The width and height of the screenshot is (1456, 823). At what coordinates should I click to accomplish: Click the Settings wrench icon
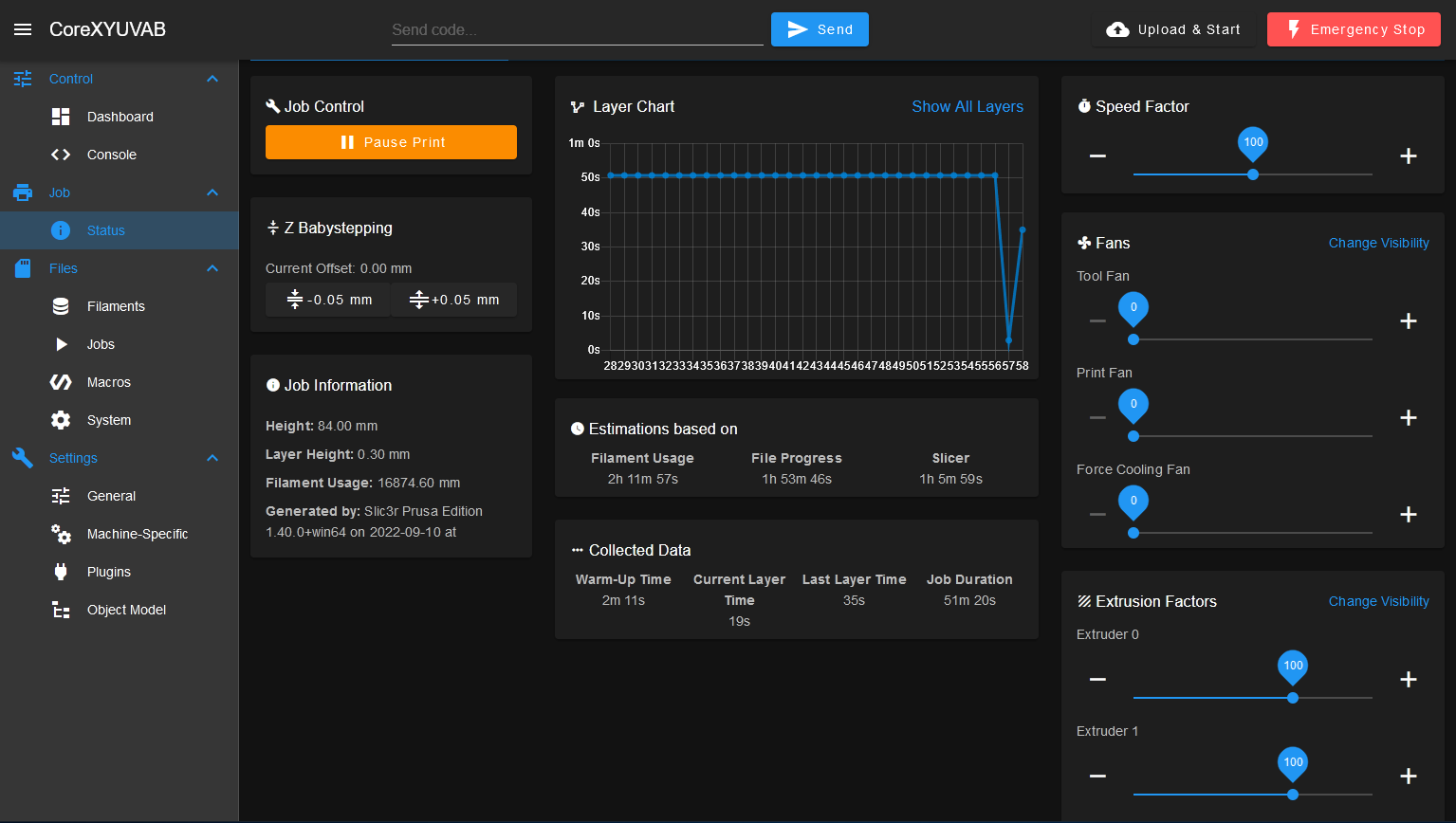(x=23, y=458)
